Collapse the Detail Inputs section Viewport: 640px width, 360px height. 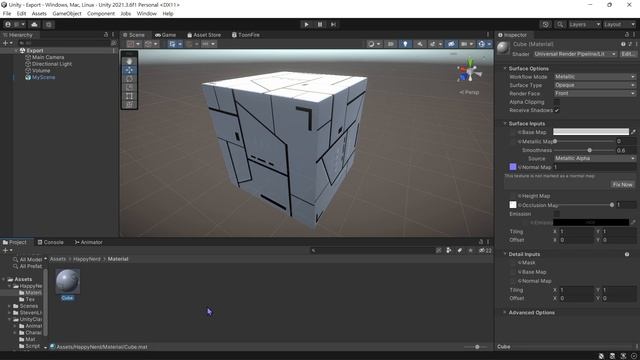[x=505, y=254]
